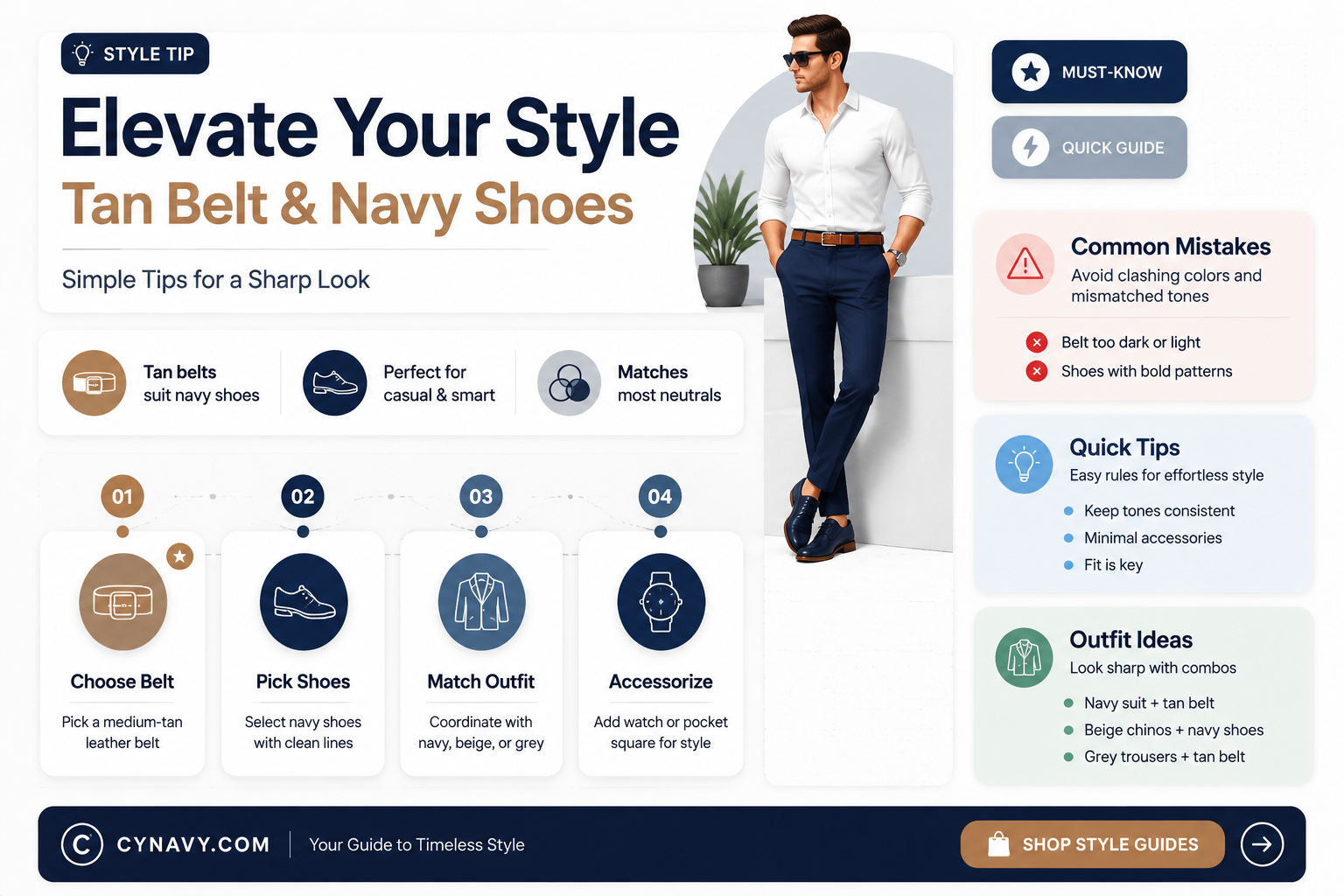Screen dimensions: 1344x896
Task: Click 'Keep tones consistent' tip
Action: [1159, 511]
